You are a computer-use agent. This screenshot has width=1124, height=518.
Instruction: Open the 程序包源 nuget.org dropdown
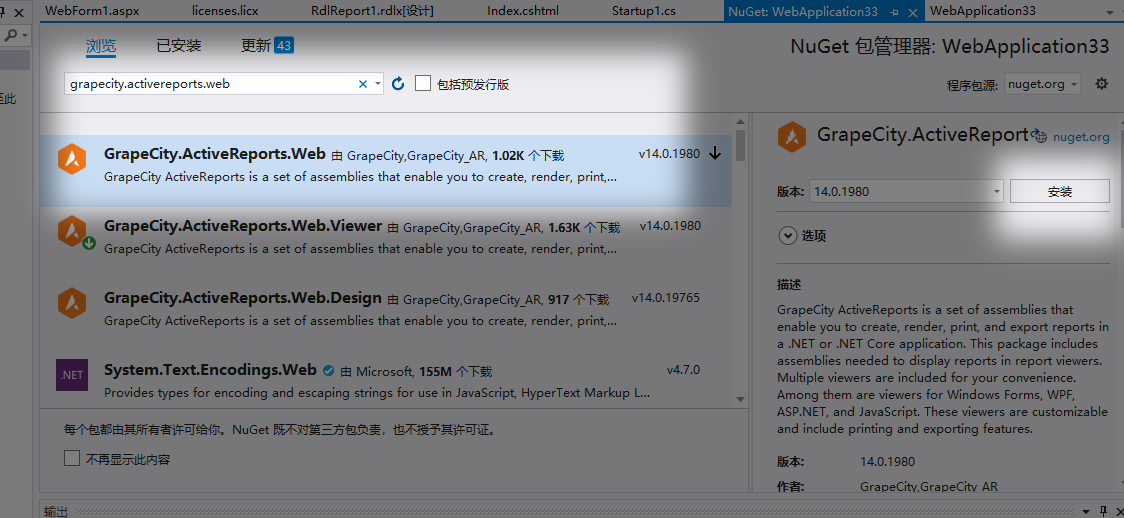click(x=1043, y=84)
